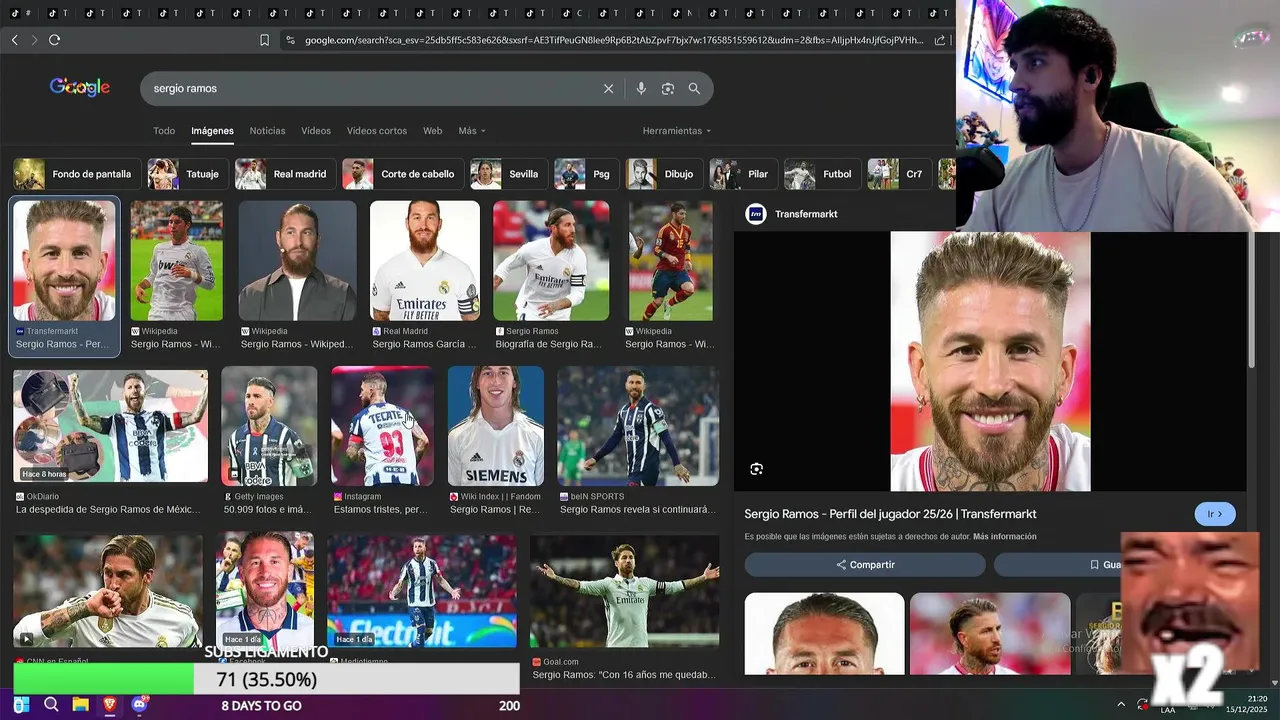This screenshot has width=1280, height=720.
Task: Reload the page with refresh icon
Action: tap(55, 40)
